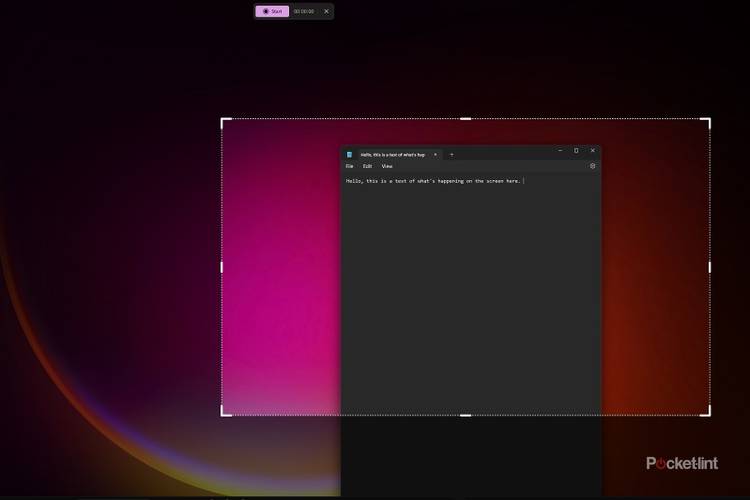Click the top-left corner selection handle

point(222,119)
